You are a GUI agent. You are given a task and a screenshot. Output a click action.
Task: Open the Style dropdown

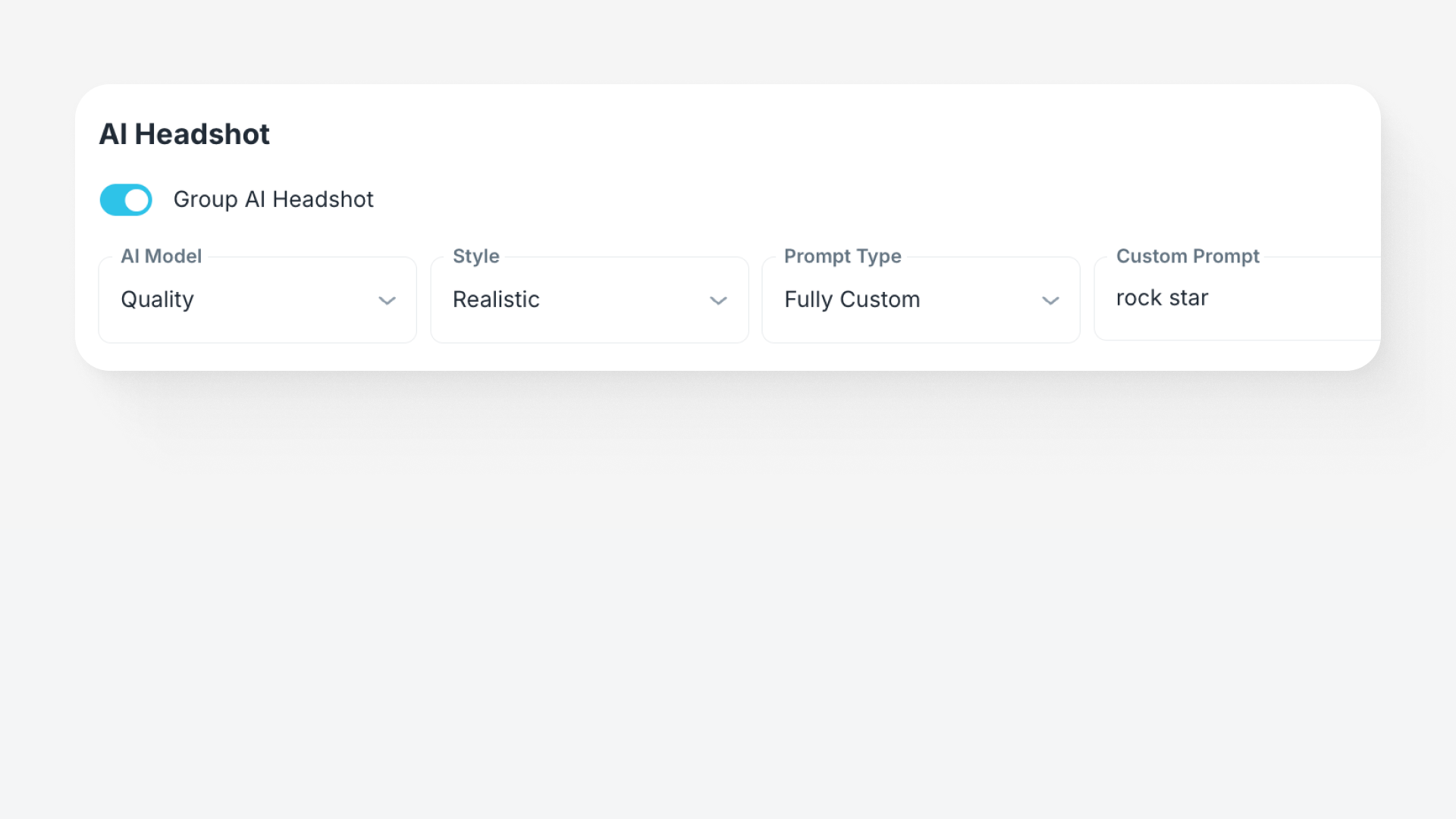(x=589, y=300)
